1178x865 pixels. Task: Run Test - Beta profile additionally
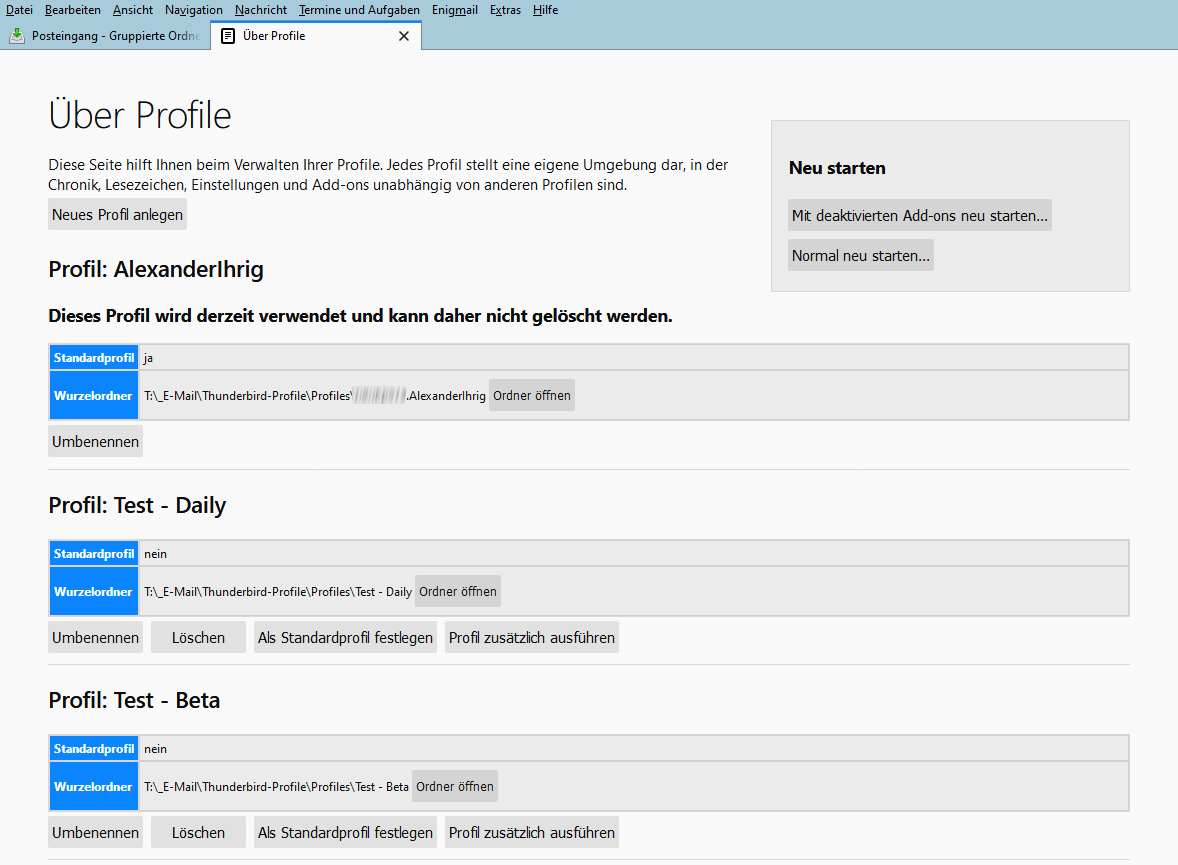click(x=531, y=832)
